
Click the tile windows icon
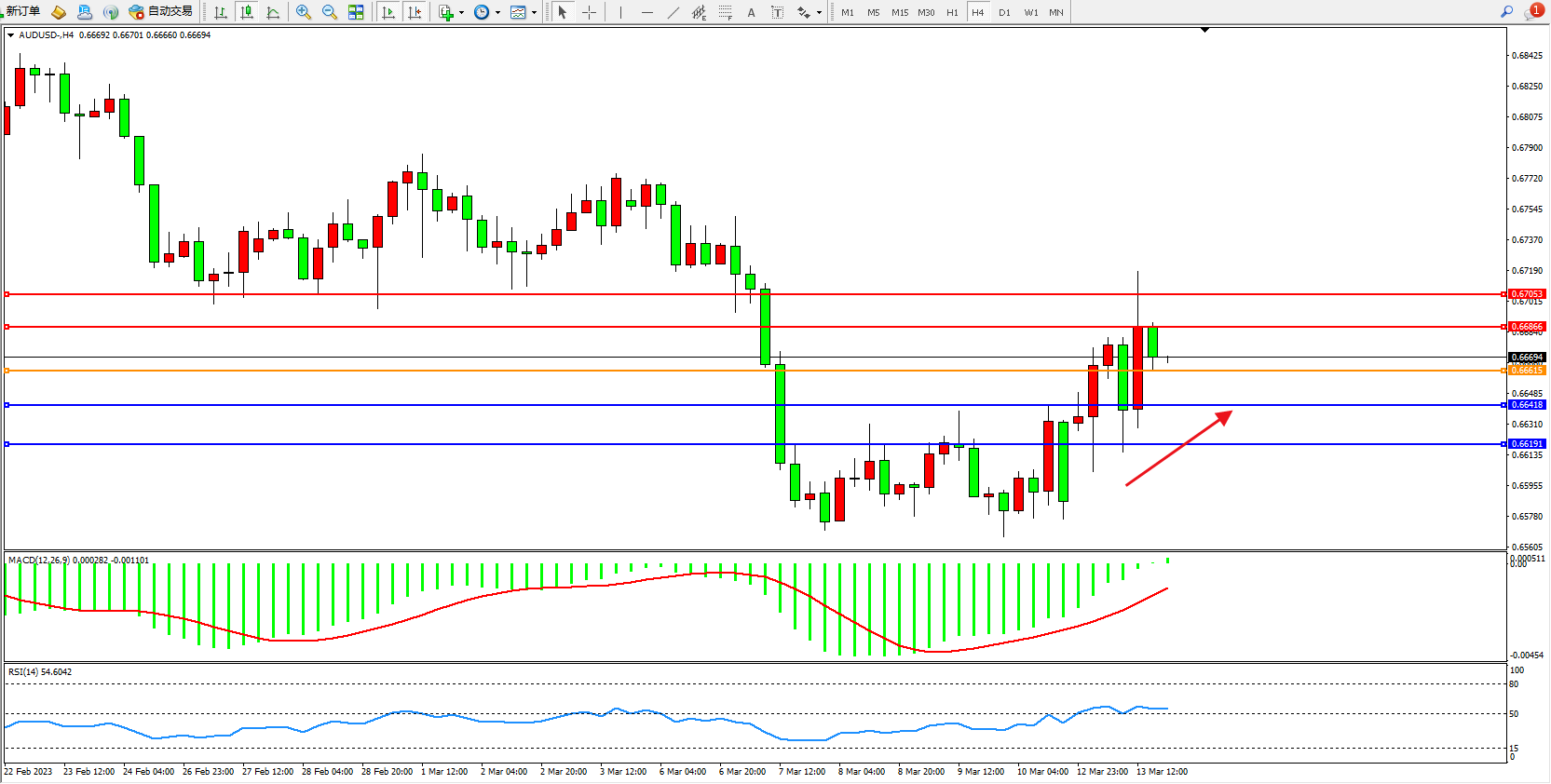click(356, 12)
